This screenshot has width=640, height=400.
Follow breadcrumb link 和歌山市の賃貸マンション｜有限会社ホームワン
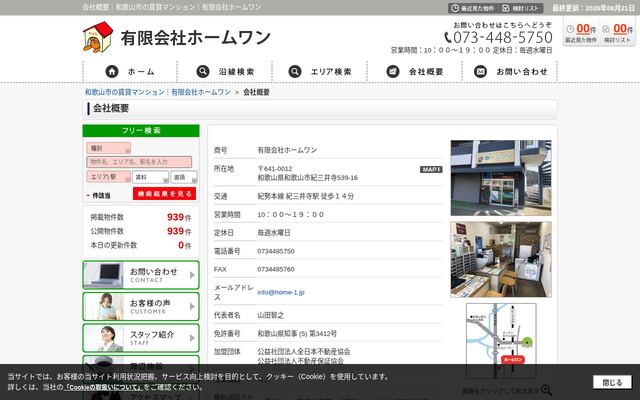[x=158, y=92]
